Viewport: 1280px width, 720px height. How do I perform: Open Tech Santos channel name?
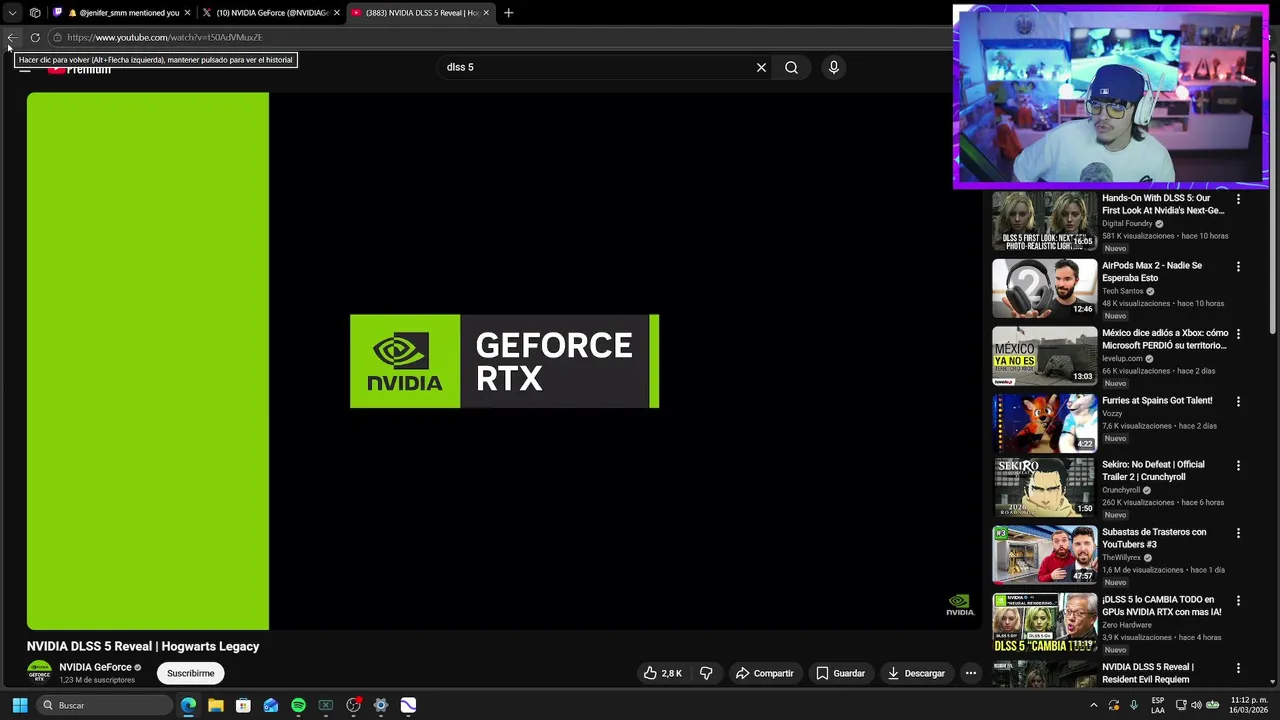tap(1123, 291)
